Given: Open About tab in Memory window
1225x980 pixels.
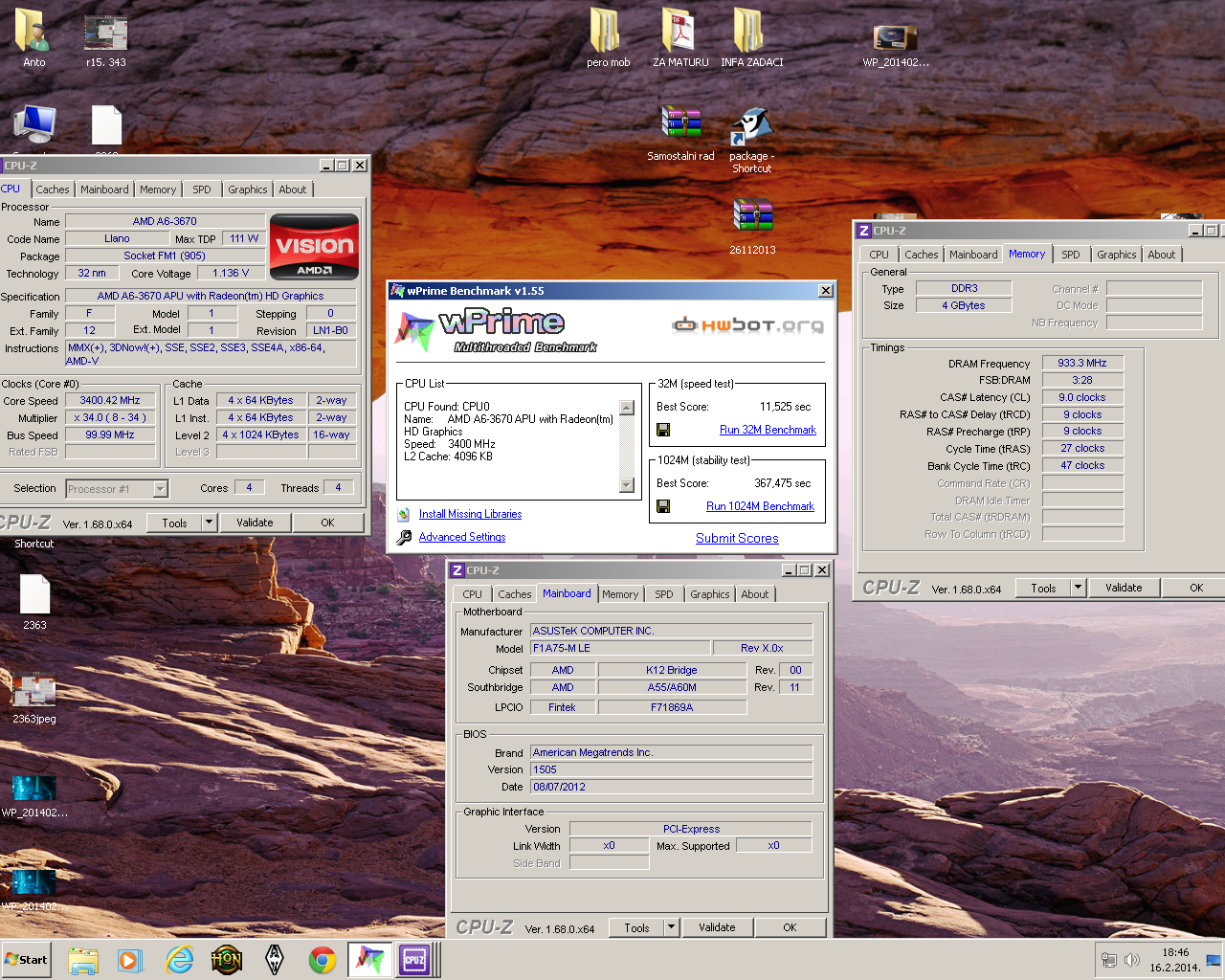Looking at the screenshot, I should click(1162, 255).
